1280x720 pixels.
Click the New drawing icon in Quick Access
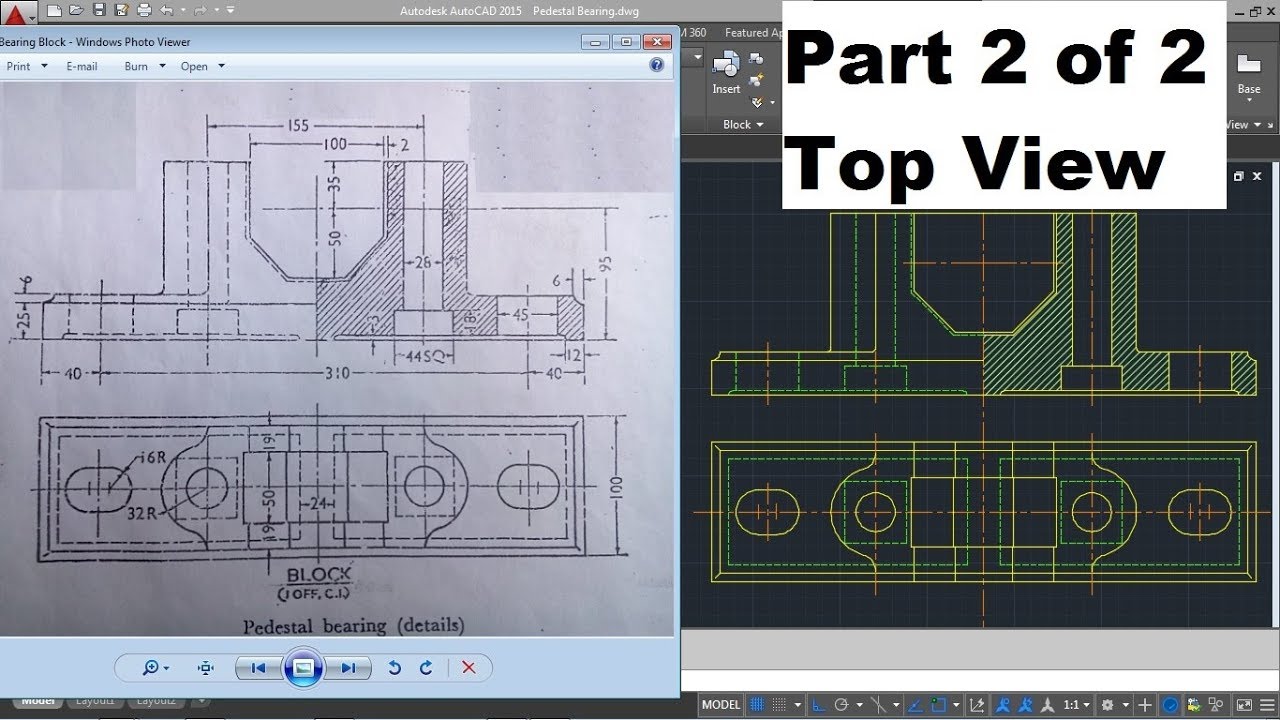[x=54, y=11]
